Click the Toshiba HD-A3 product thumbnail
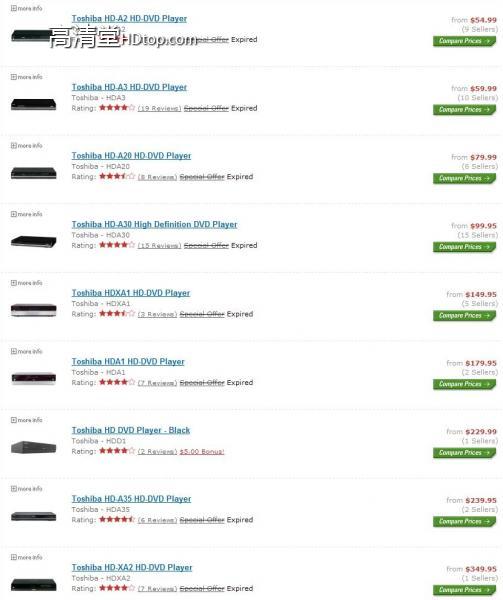This screenshot has width=503, height=600. (x=34, y=104)
